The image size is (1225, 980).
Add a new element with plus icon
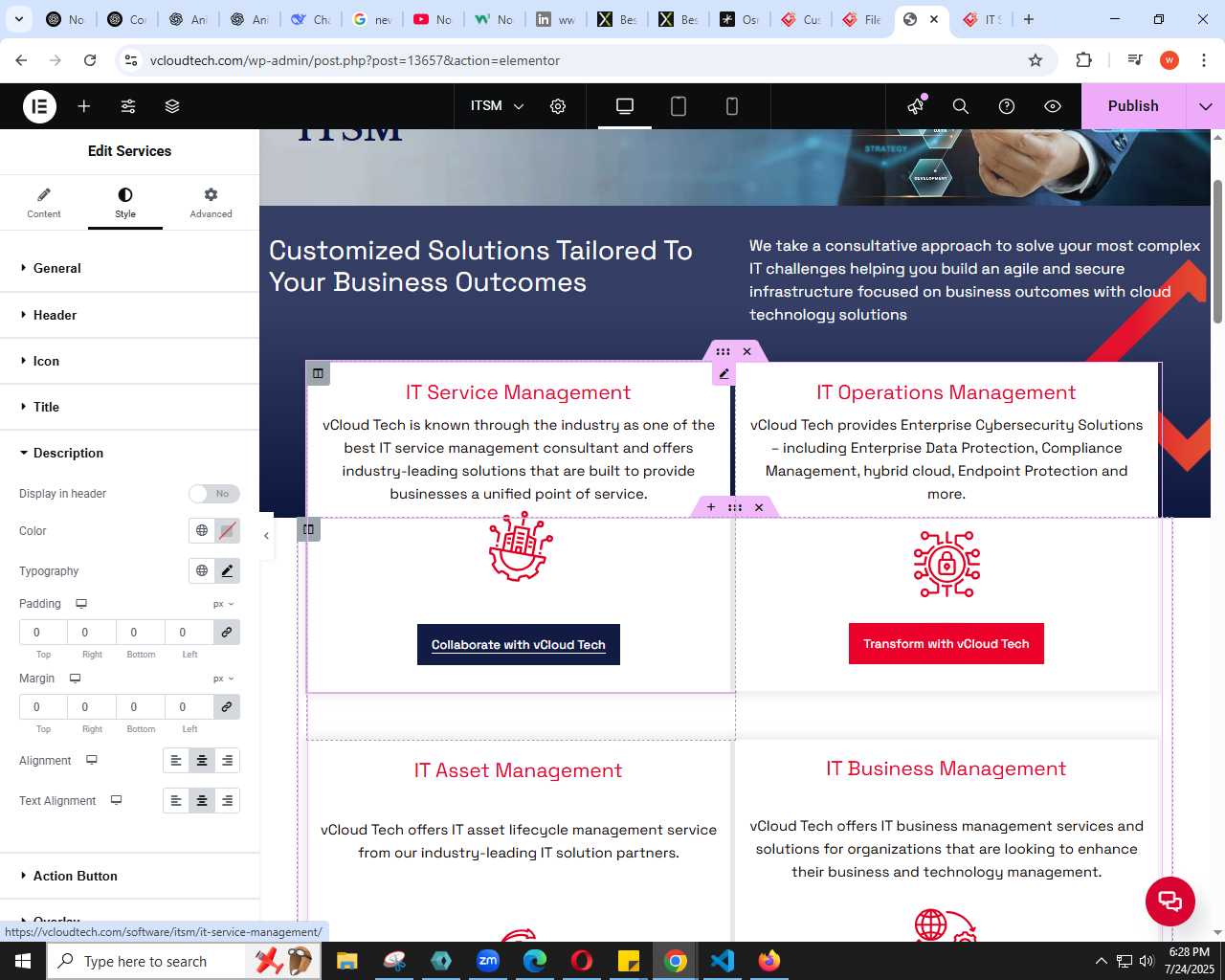(x=84, y=106)
